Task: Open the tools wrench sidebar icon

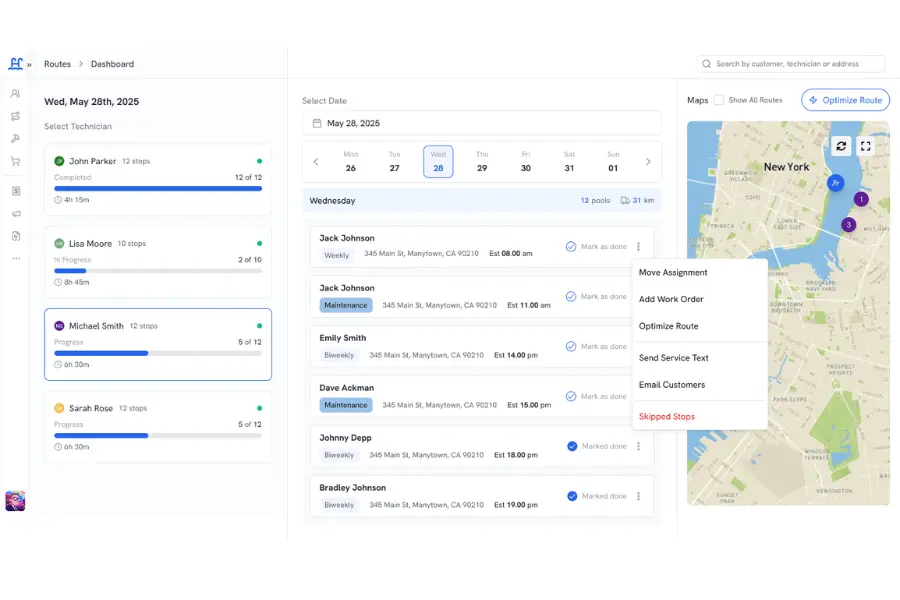Action: 15,138
